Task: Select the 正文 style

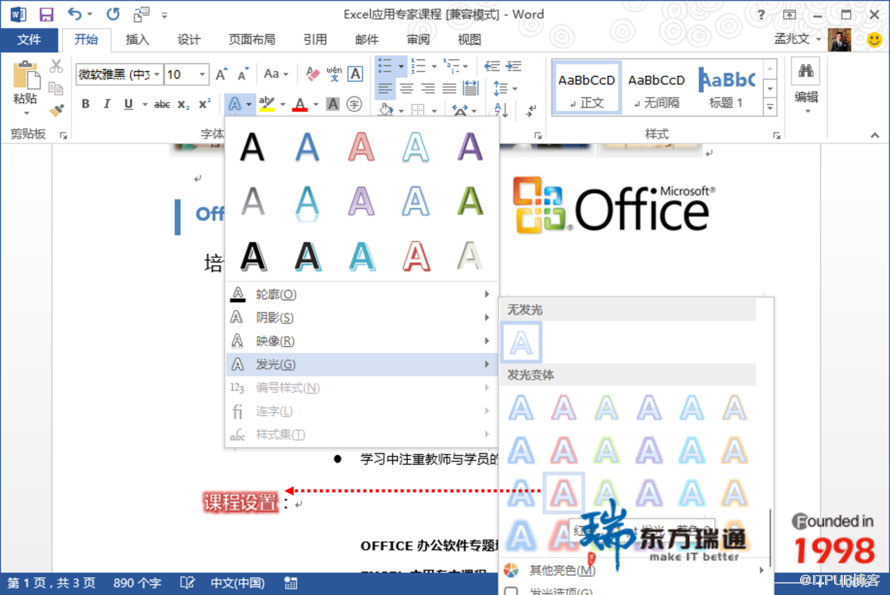Action: [587, 89]
